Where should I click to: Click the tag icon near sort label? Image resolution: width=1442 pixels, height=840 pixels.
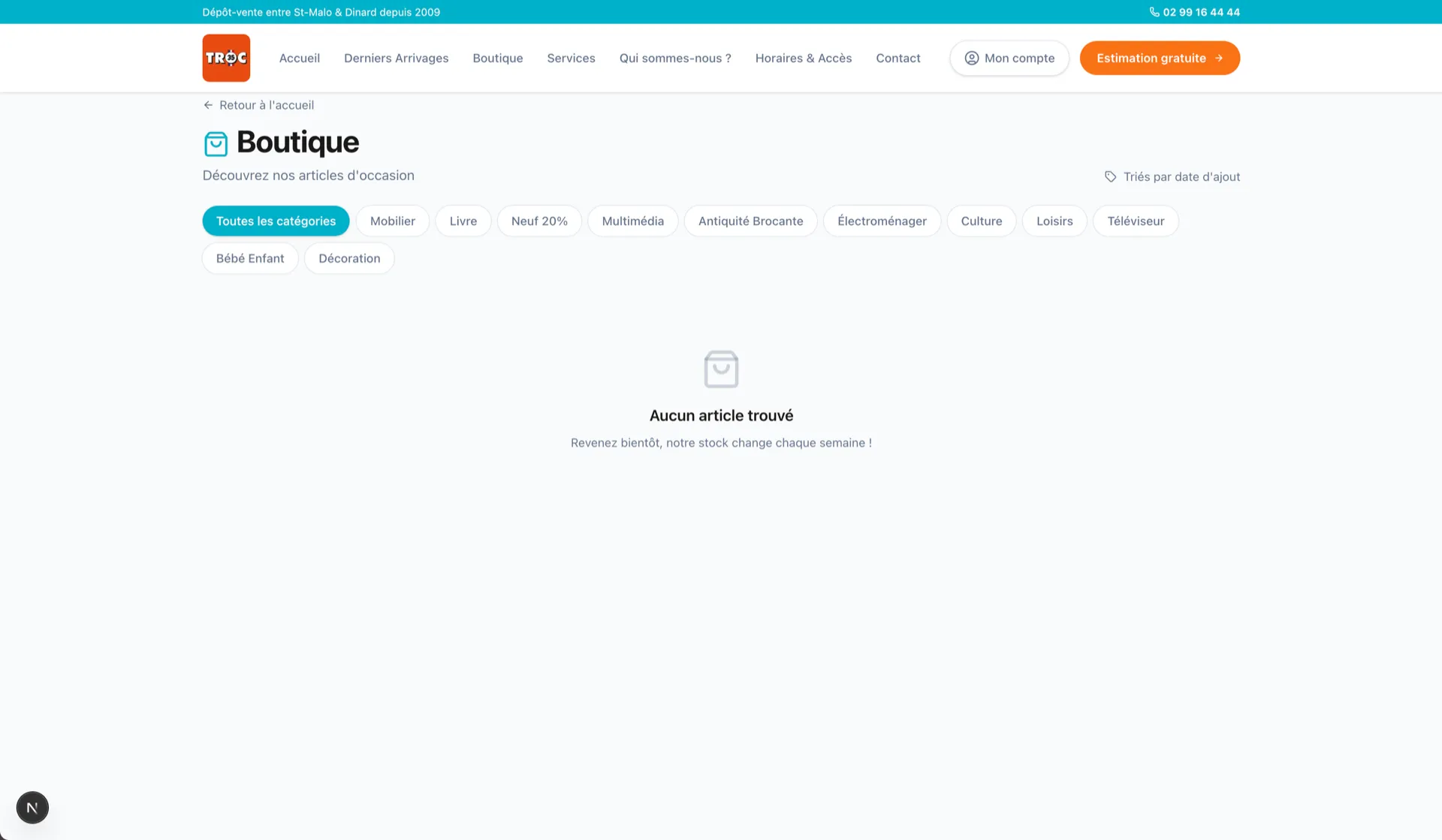point(1110,176)
